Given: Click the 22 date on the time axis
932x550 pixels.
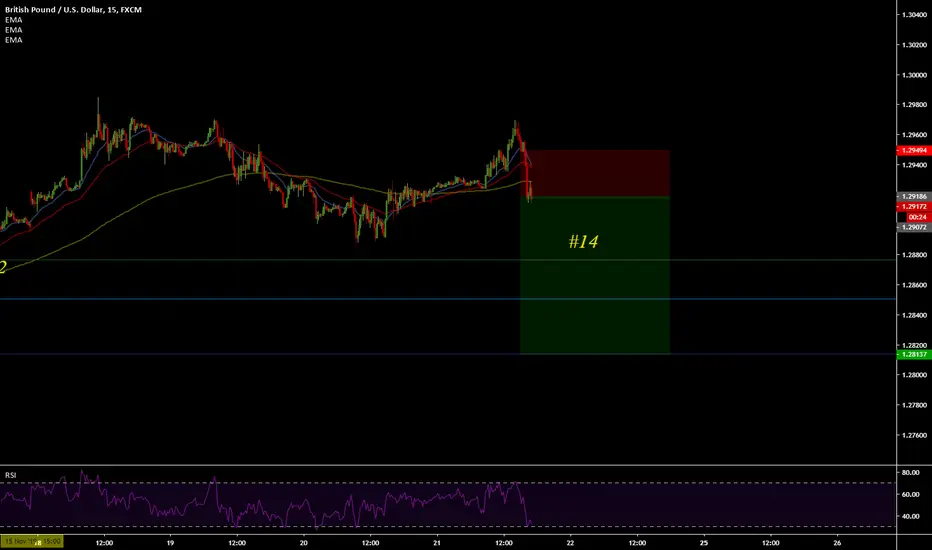Looking at the screenshot, I should [x=571, y=543].
